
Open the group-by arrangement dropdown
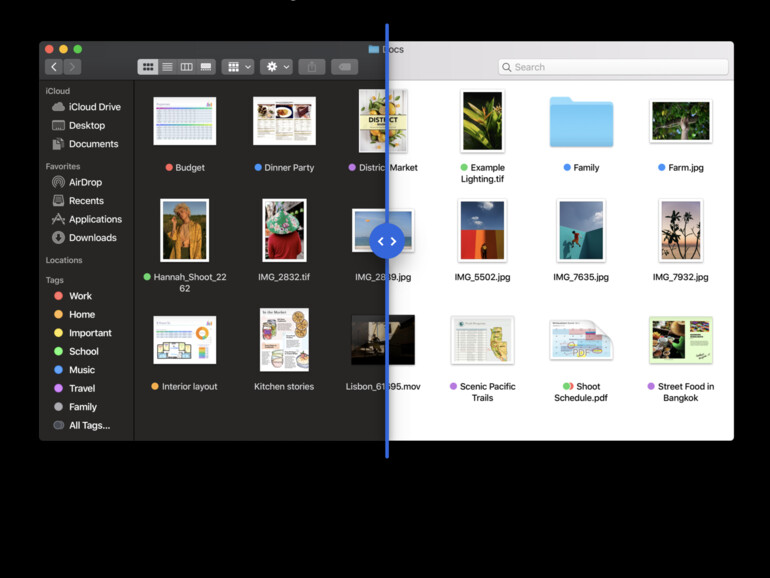click(x=238, y=67)
